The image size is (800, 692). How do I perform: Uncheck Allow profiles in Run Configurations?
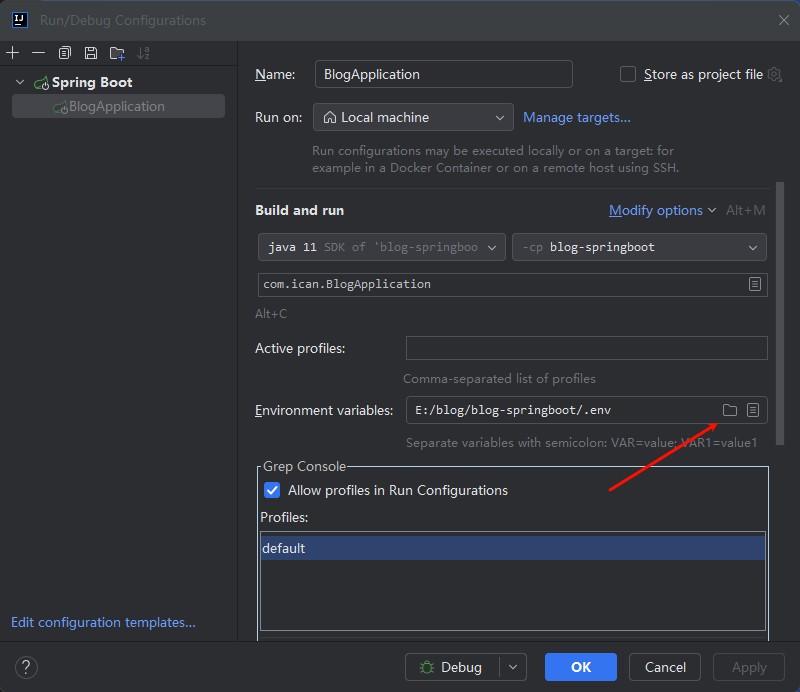(272, 490)
